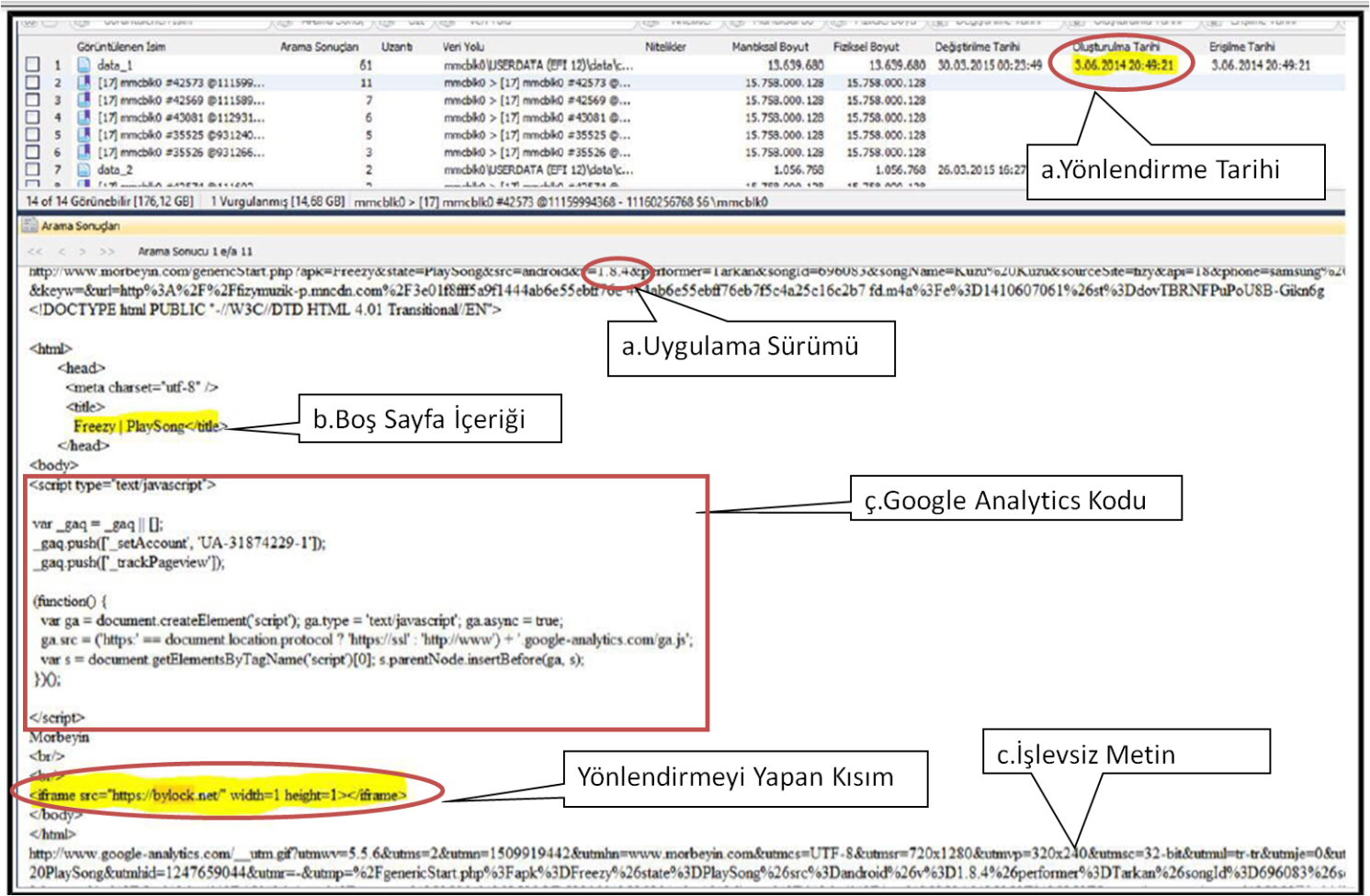This screenshot has width=1370, height=896.
Task: Select the '[17] mmcblk0 #43081 @112931...' name
Action: 181,118
